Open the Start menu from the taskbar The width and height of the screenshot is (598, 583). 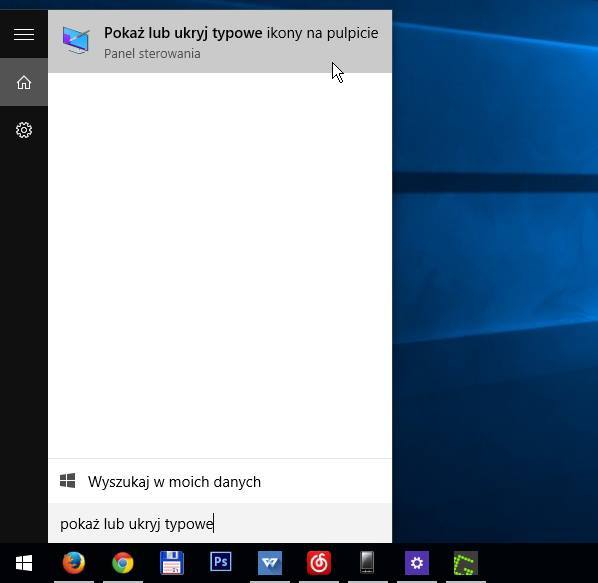click(24, 563)
